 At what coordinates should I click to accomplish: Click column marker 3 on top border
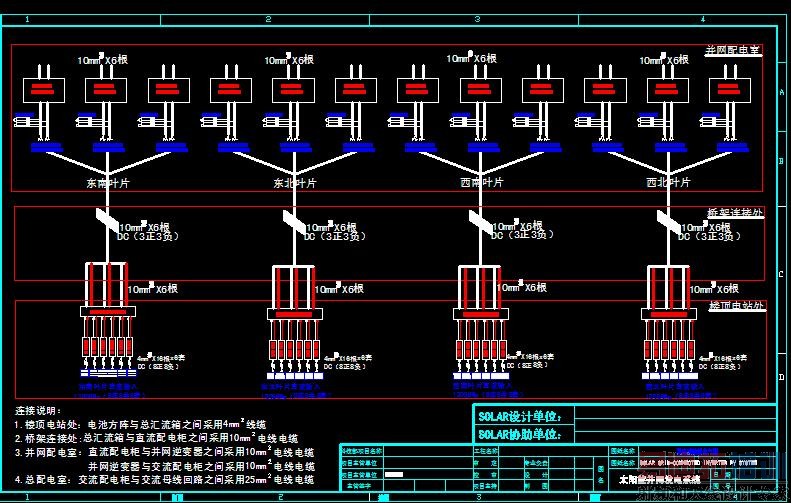(477, 19)
